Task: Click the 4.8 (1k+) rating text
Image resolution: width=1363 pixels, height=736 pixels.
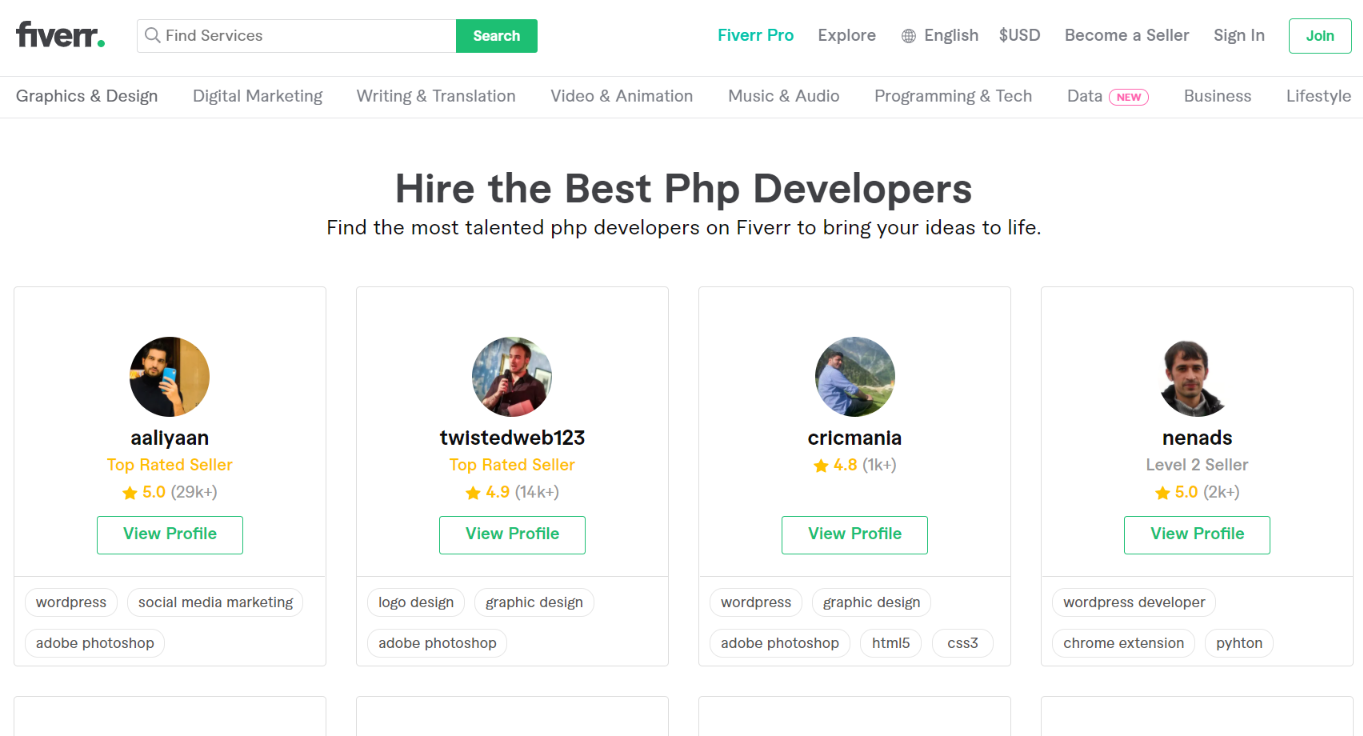Action: 865,466
